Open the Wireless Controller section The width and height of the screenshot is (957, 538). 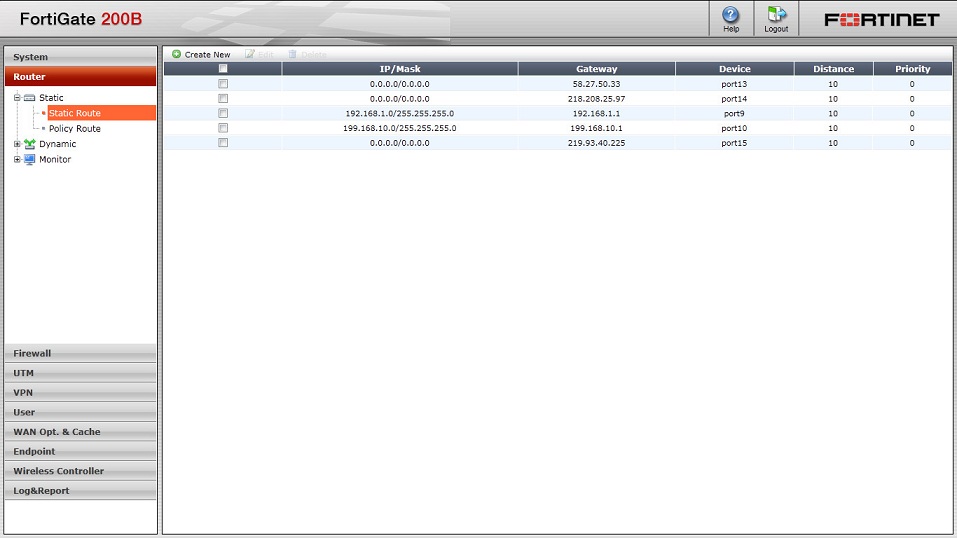click(81, 470)
